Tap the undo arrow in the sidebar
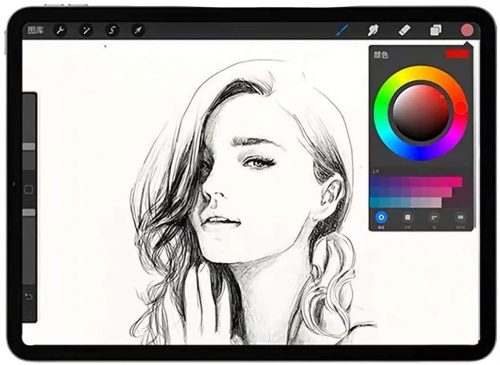Viewport: 500px width, 365px height. [29, 297]
